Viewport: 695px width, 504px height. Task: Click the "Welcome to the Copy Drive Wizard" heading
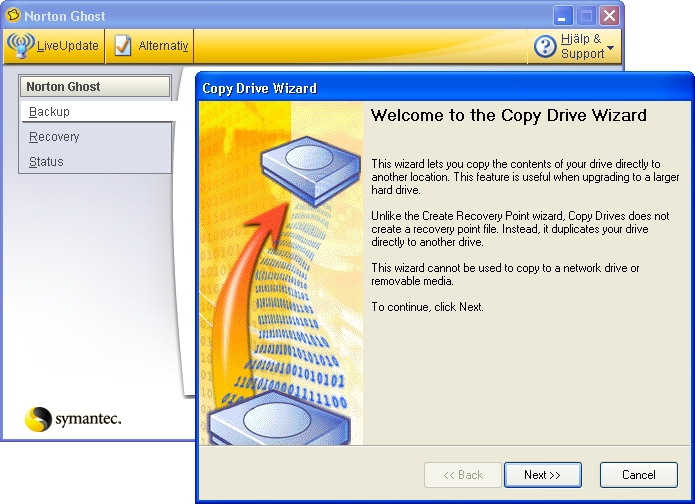coord(508,115)
